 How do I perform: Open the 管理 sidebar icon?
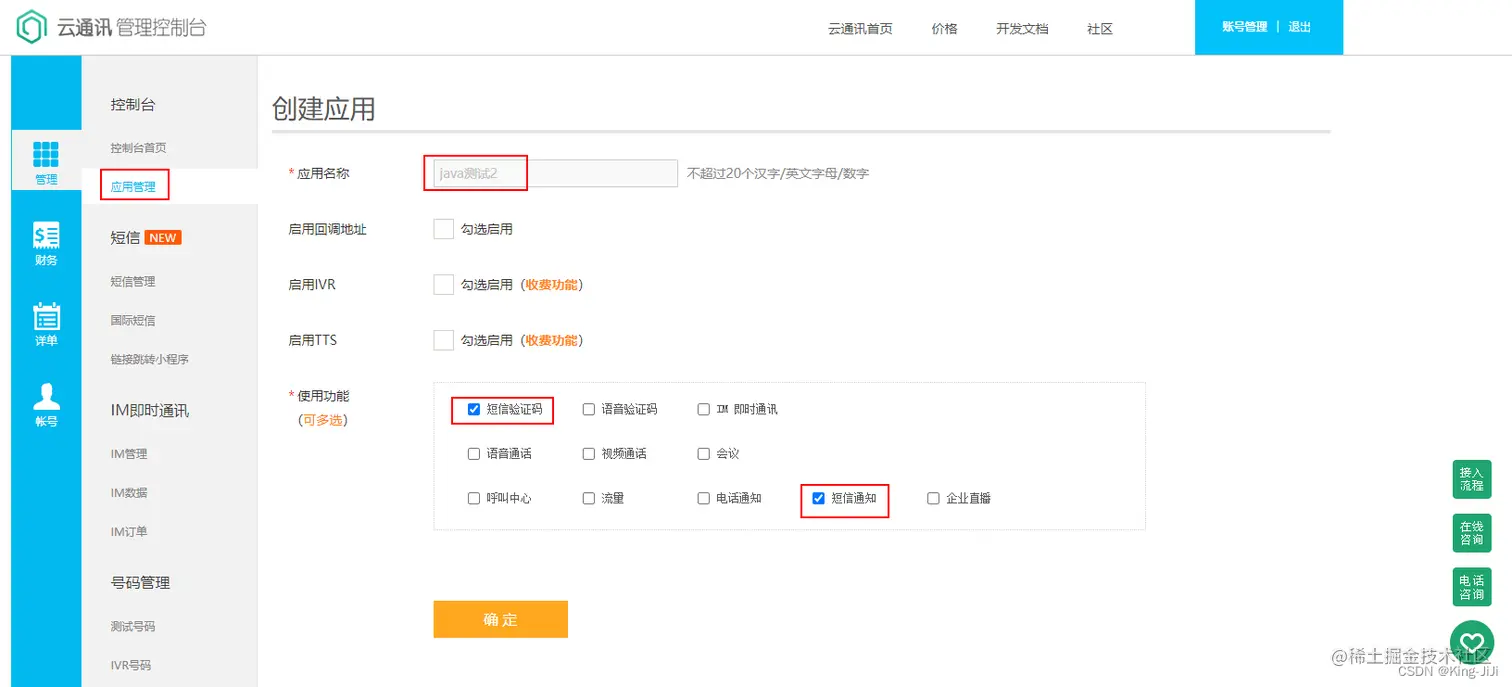pos(46,163)
